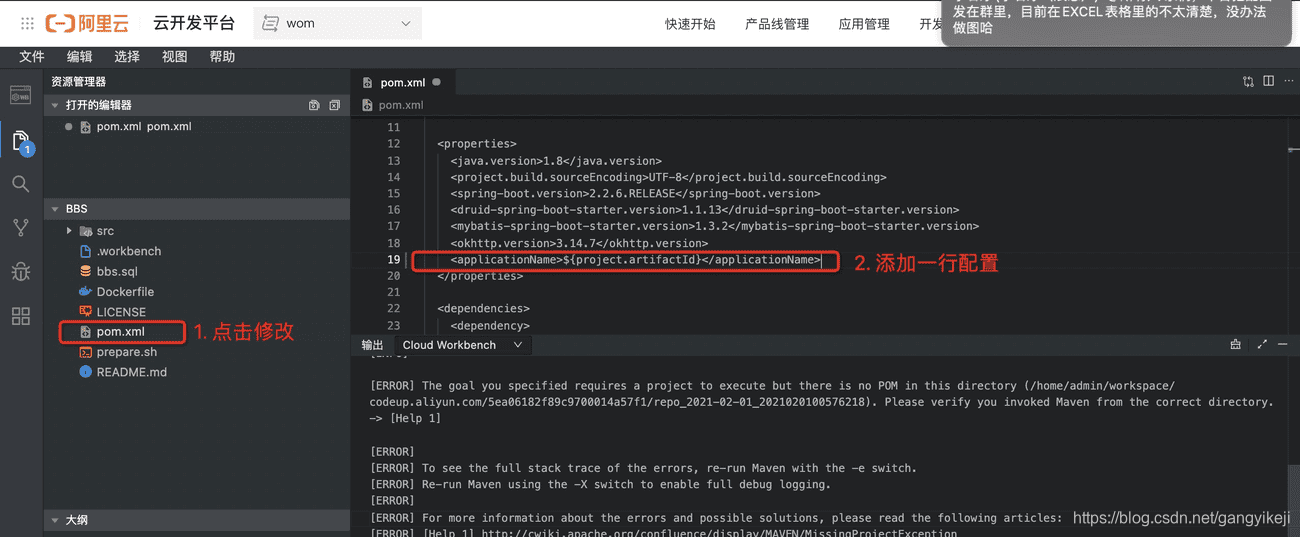Click the unsaved dot on the pom.xml tab
This screenshot has width=1300, height=537.
[436, 82]
